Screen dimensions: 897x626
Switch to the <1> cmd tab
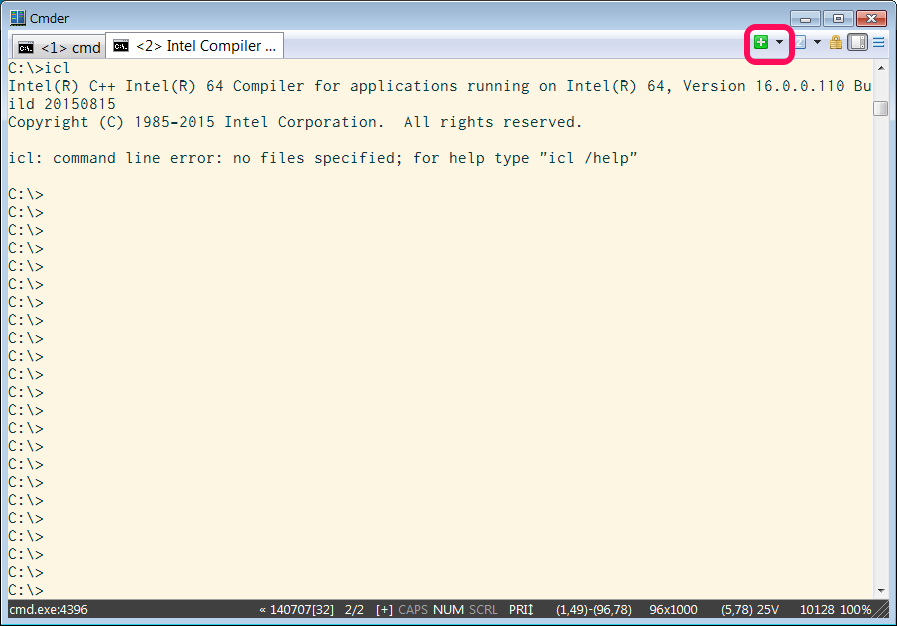point(59,47)
